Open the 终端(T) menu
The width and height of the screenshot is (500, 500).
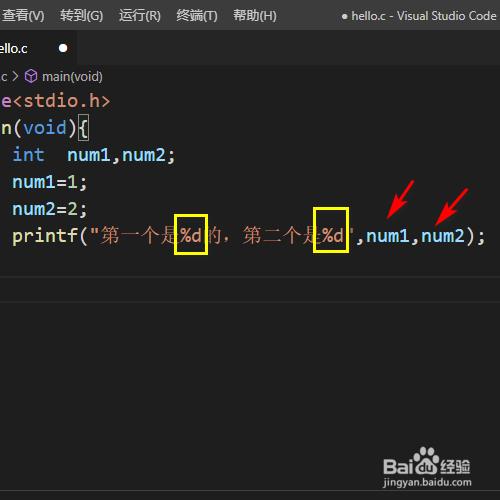point(197,15)
